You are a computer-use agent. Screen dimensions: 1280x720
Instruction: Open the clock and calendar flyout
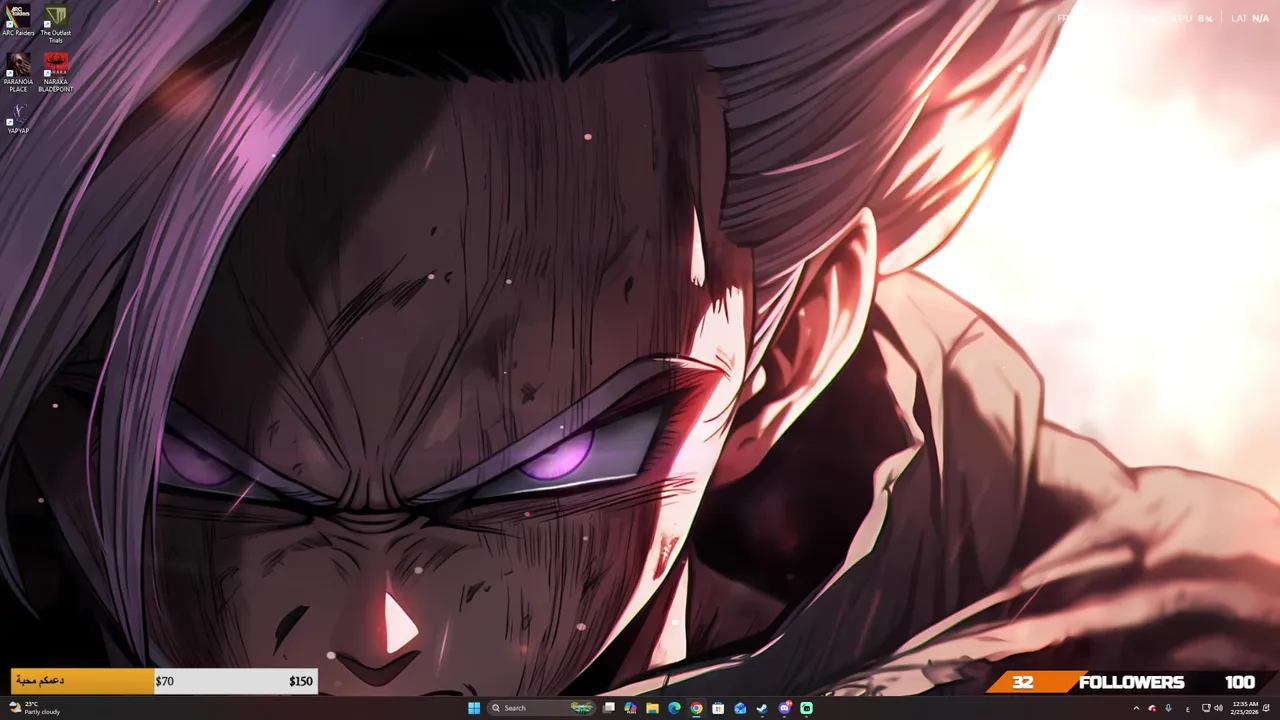click(x=1243, y=708)
